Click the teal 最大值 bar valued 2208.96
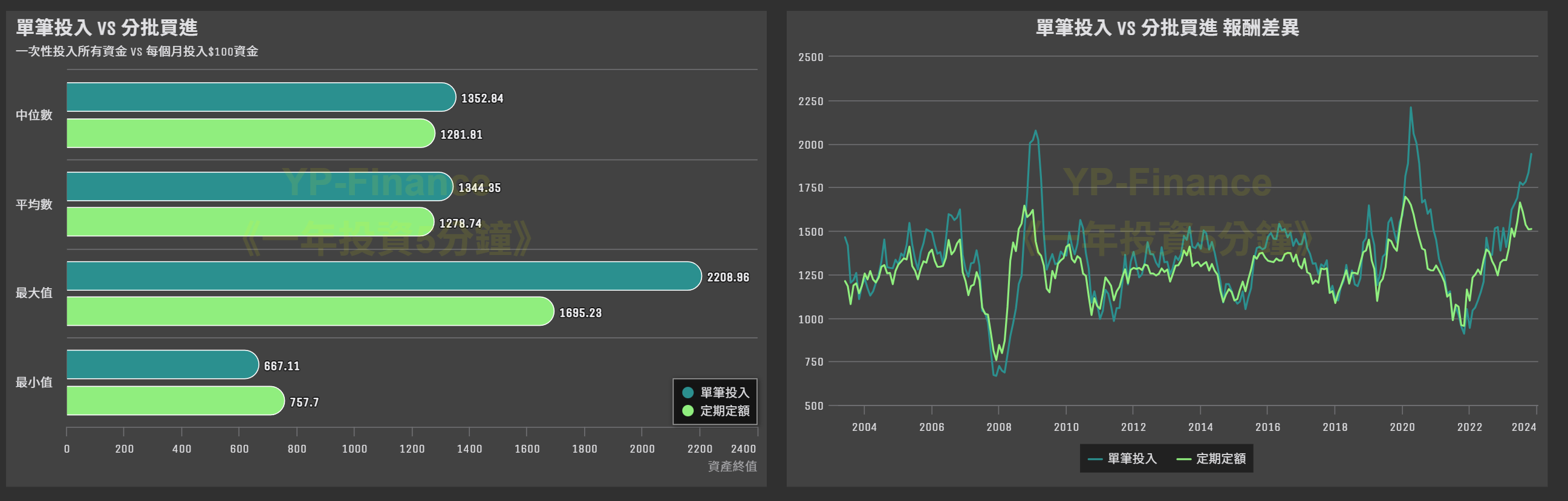This screenshot has width=1568, height=501. (383, 276)
